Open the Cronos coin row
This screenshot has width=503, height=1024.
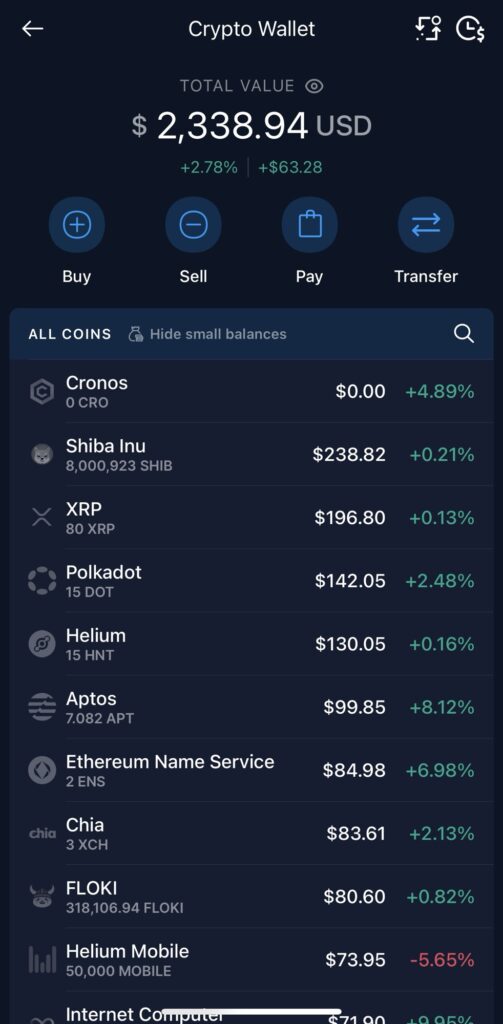point(252,391)
